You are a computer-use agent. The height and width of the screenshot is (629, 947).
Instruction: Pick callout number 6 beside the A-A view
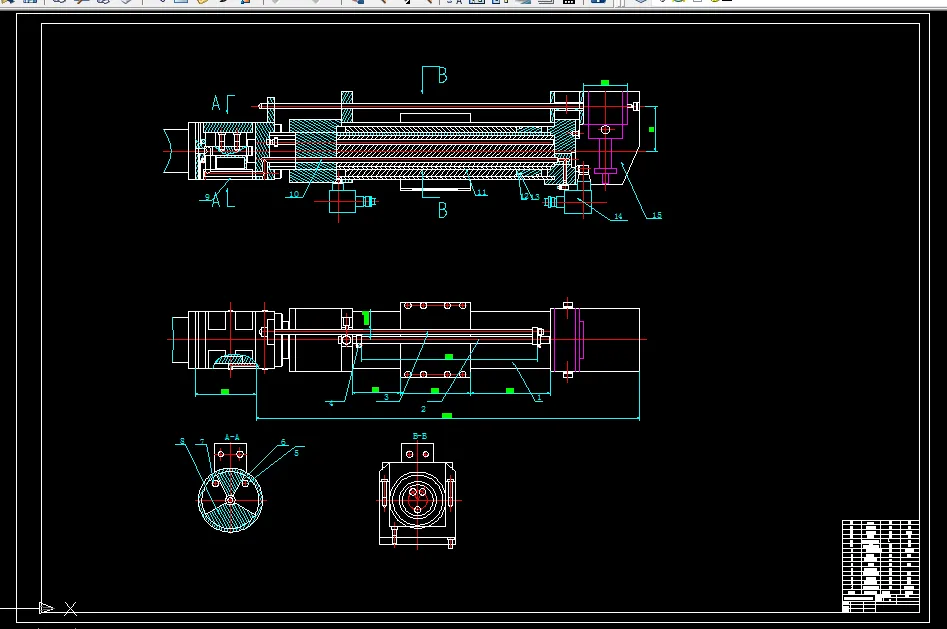pos(283,442)
